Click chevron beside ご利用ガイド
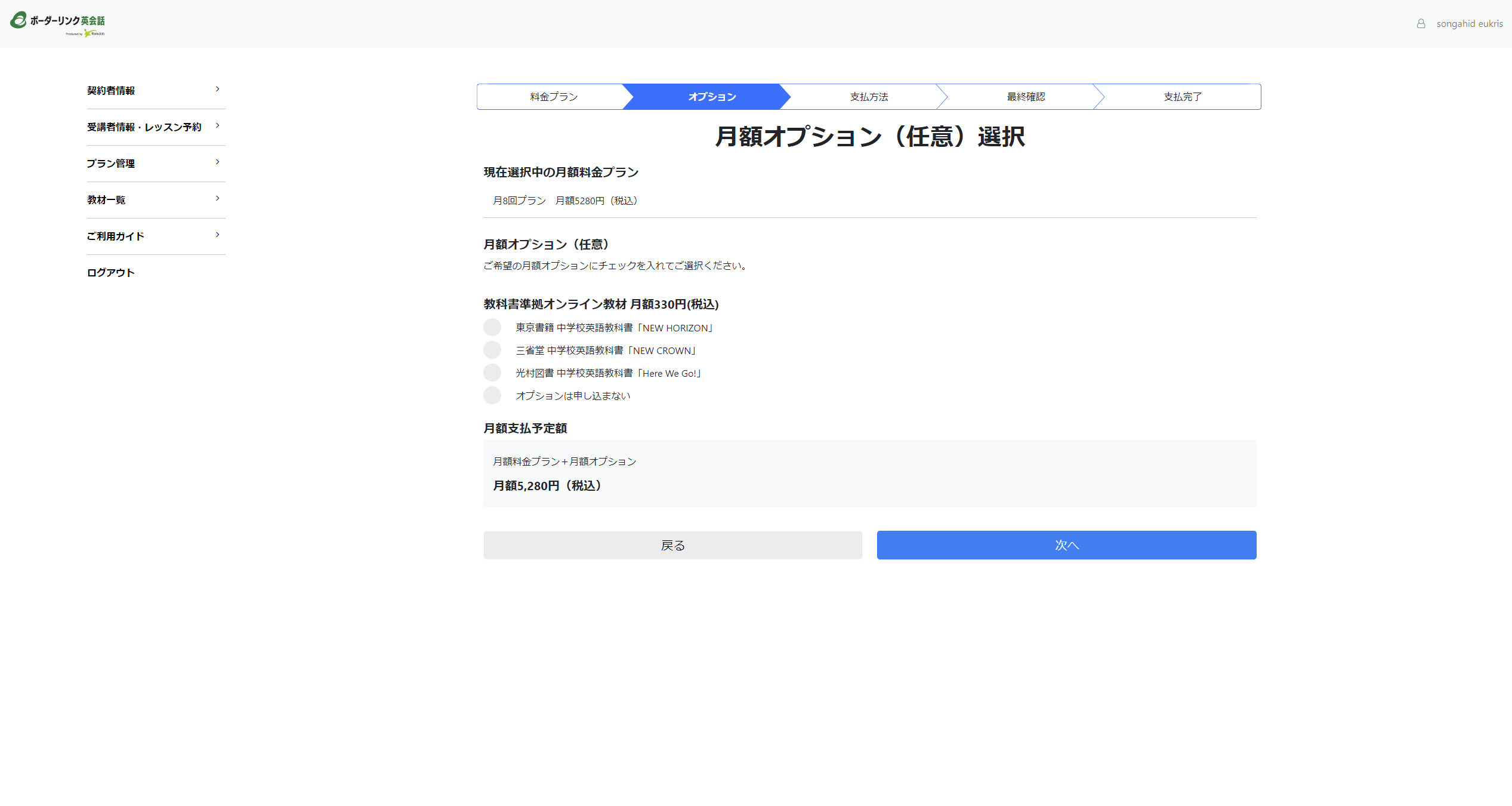 (x=217, y=235)
